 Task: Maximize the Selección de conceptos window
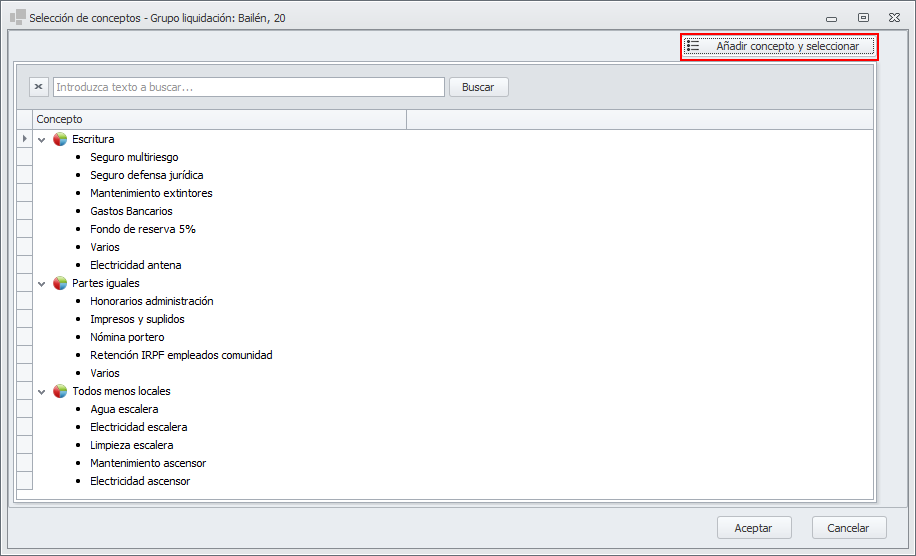[863, 18]
